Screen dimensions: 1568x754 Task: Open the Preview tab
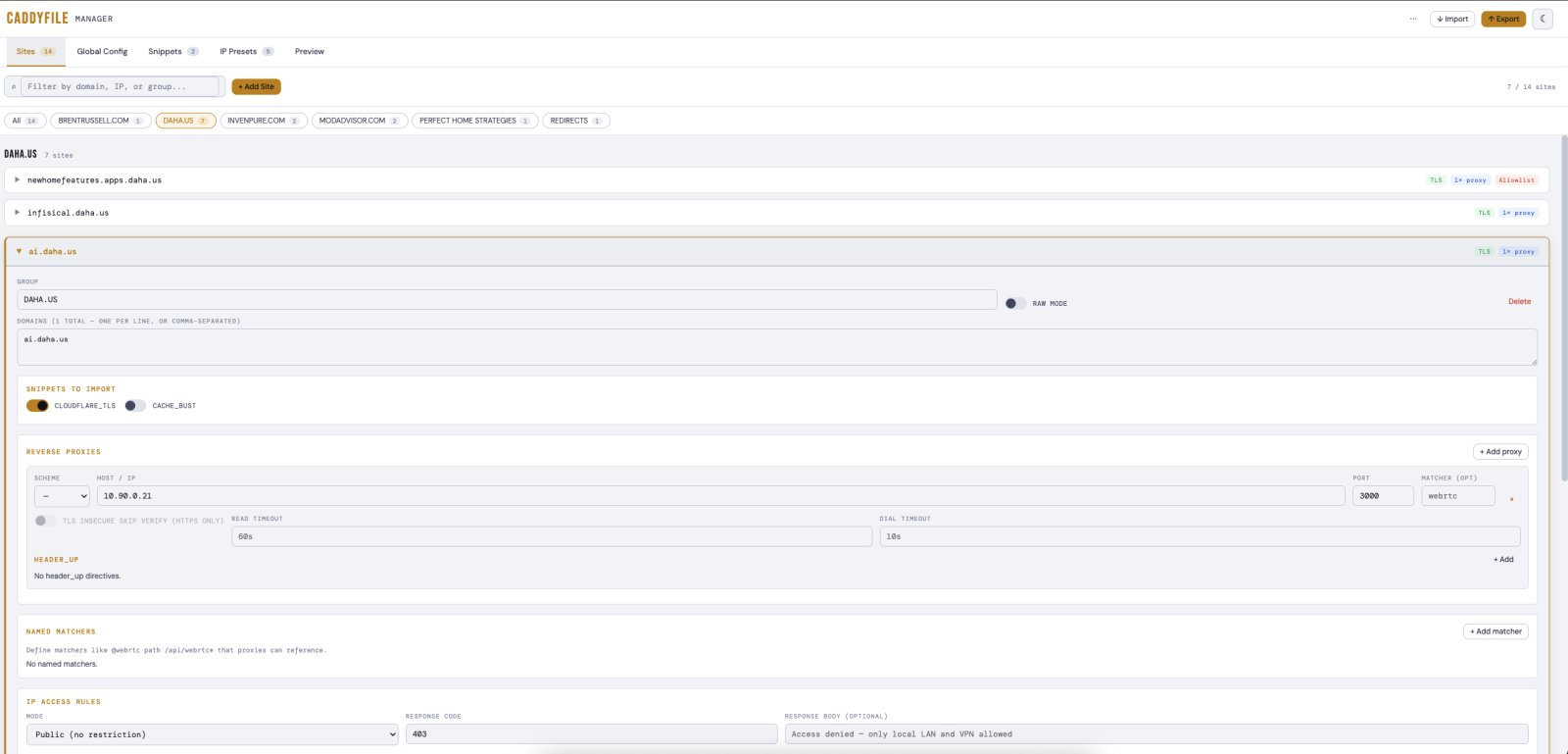pos(310,52)
